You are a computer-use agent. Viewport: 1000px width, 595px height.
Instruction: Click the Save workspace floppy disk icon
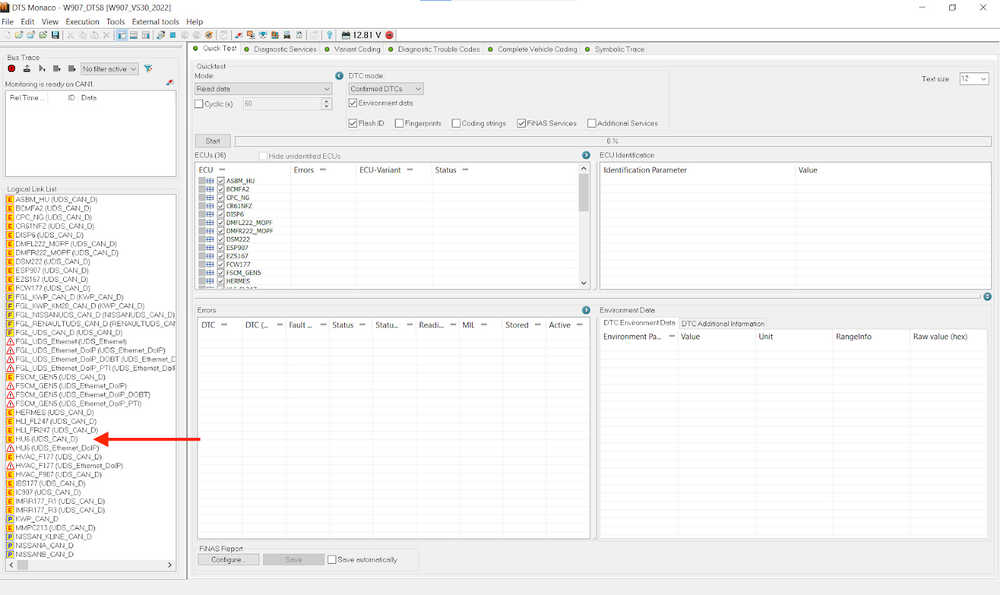pos(55,35)
